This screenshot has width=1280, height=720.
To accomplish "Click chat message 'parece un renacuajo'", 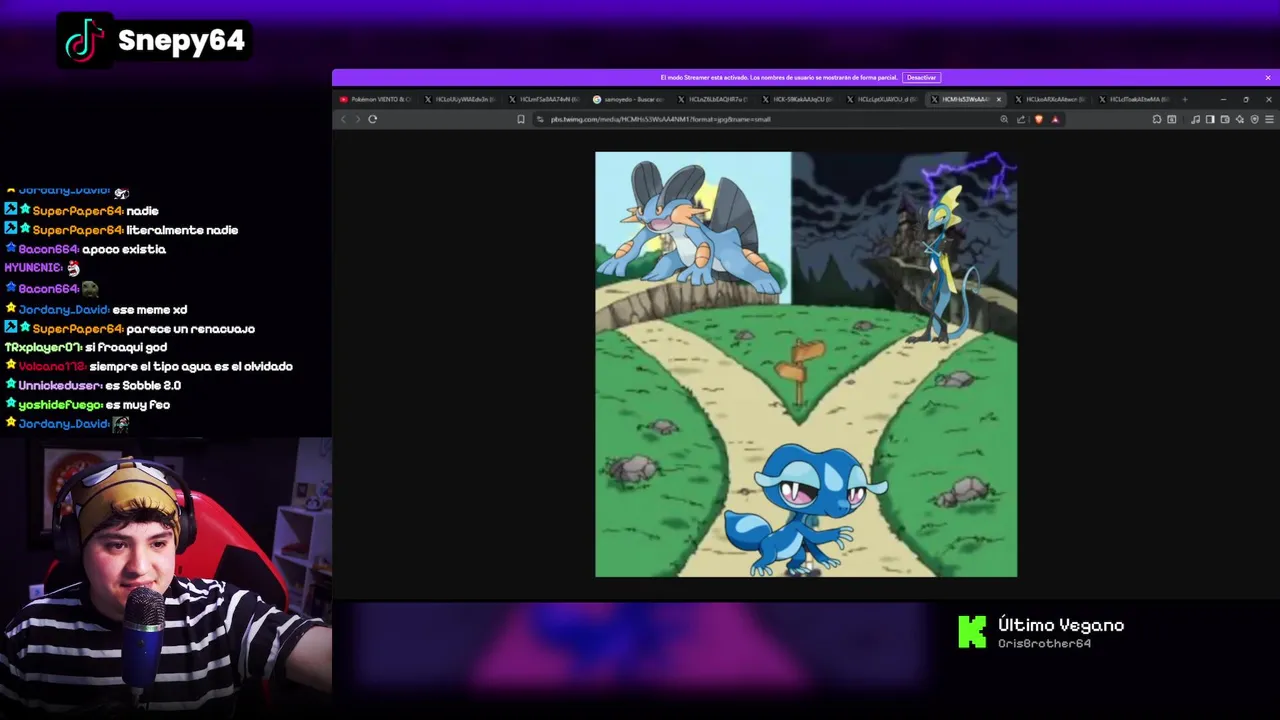I will pos(190,329).
